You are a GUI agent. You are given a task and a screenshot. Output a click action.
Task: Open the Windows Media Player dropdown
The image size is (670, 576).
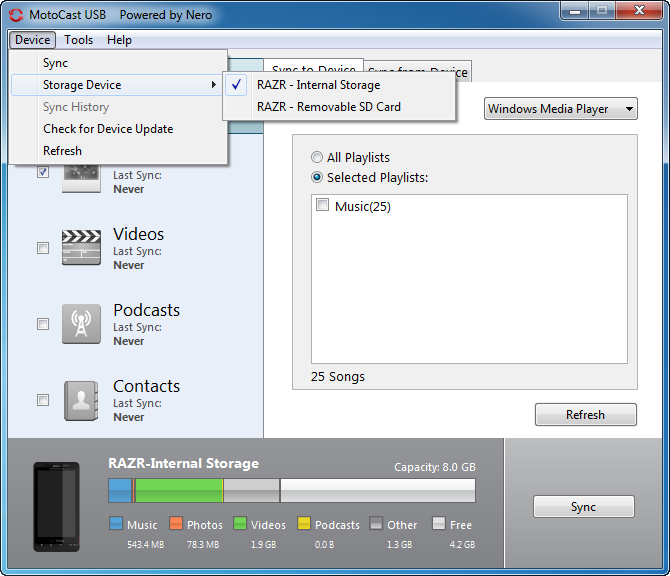click(560, 109)
